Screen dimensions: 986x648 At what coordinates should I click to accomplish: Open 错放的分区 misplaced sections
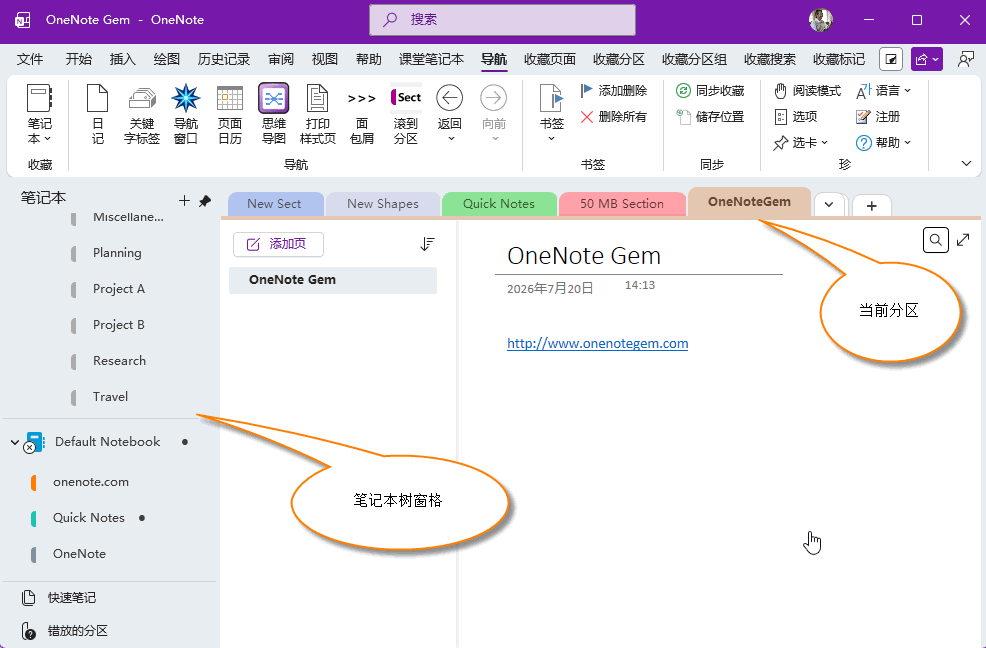65,630
